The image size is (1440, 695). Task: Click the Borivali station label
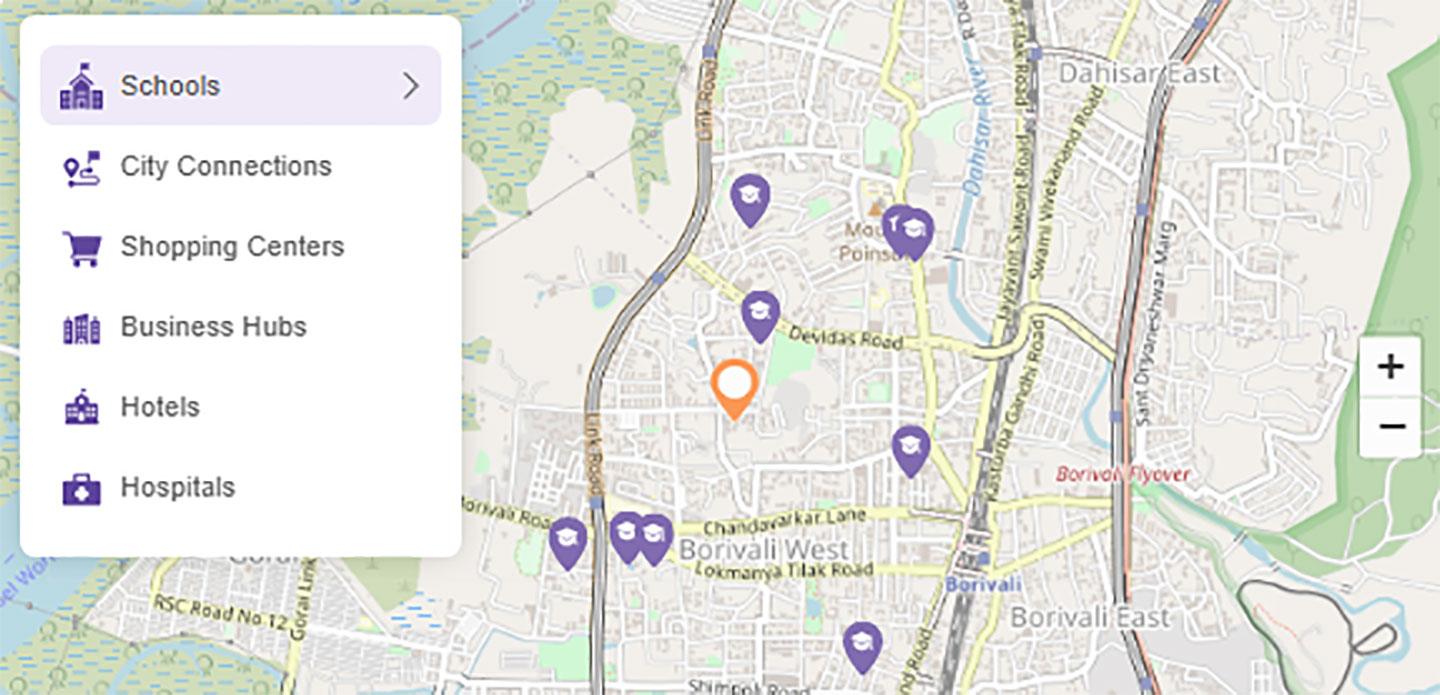pos(983,584)
